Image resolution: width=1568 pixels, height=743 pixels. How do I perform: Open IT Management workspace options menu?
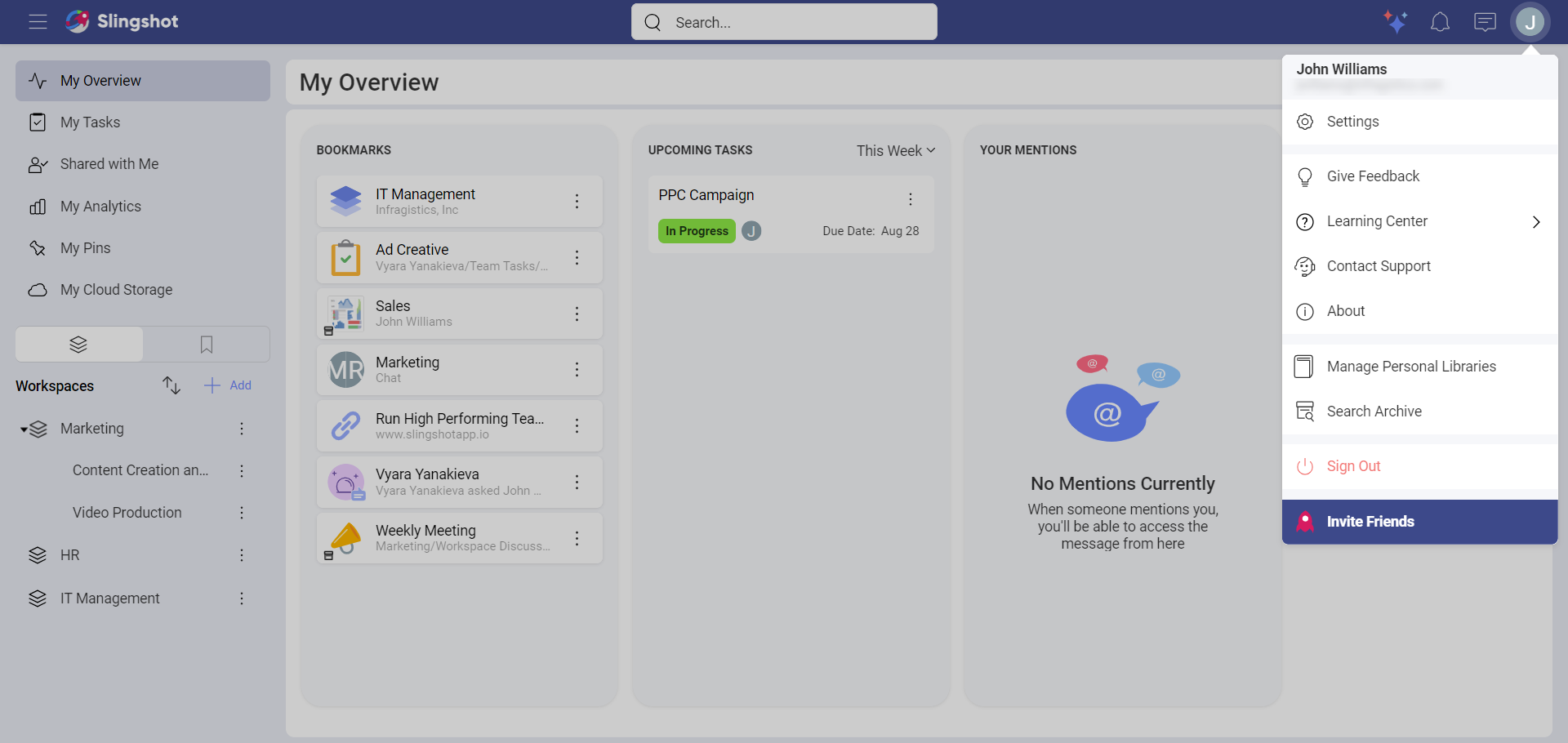[x=242, y=598]
